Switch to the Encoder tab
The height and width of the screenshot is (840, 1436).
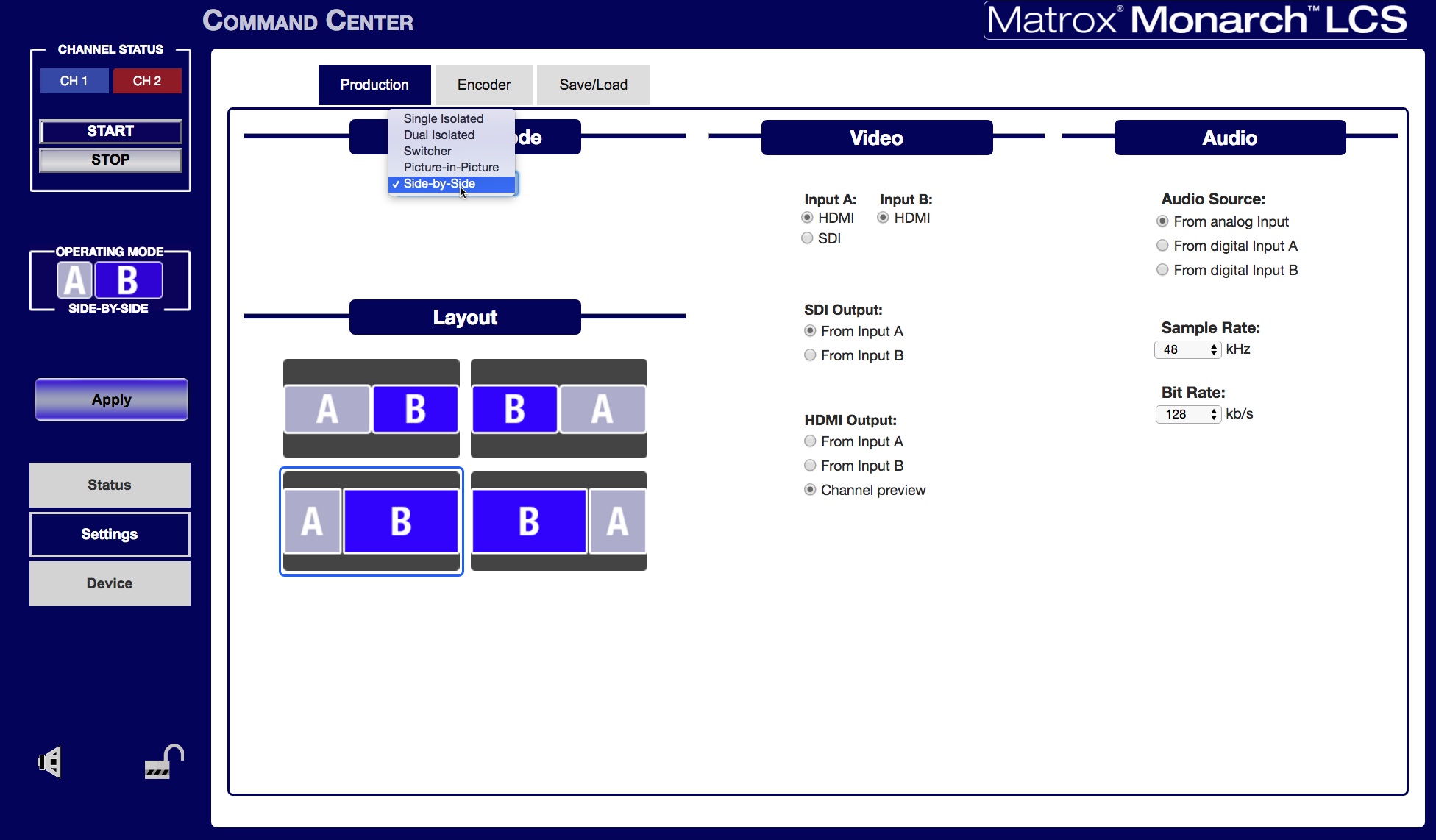click(x=484, y=85)
